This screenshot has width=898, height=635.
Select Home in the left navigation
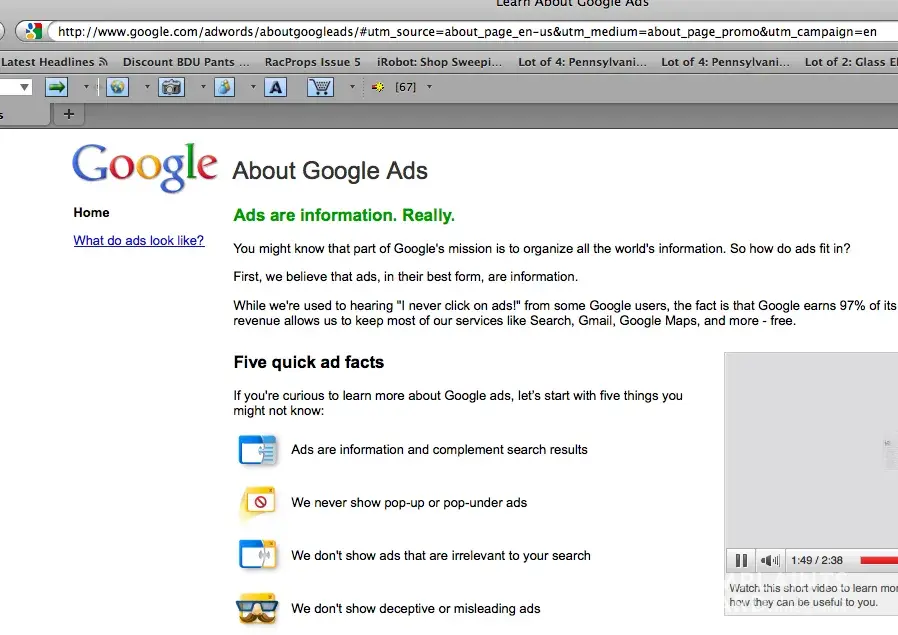coord(91,212)
